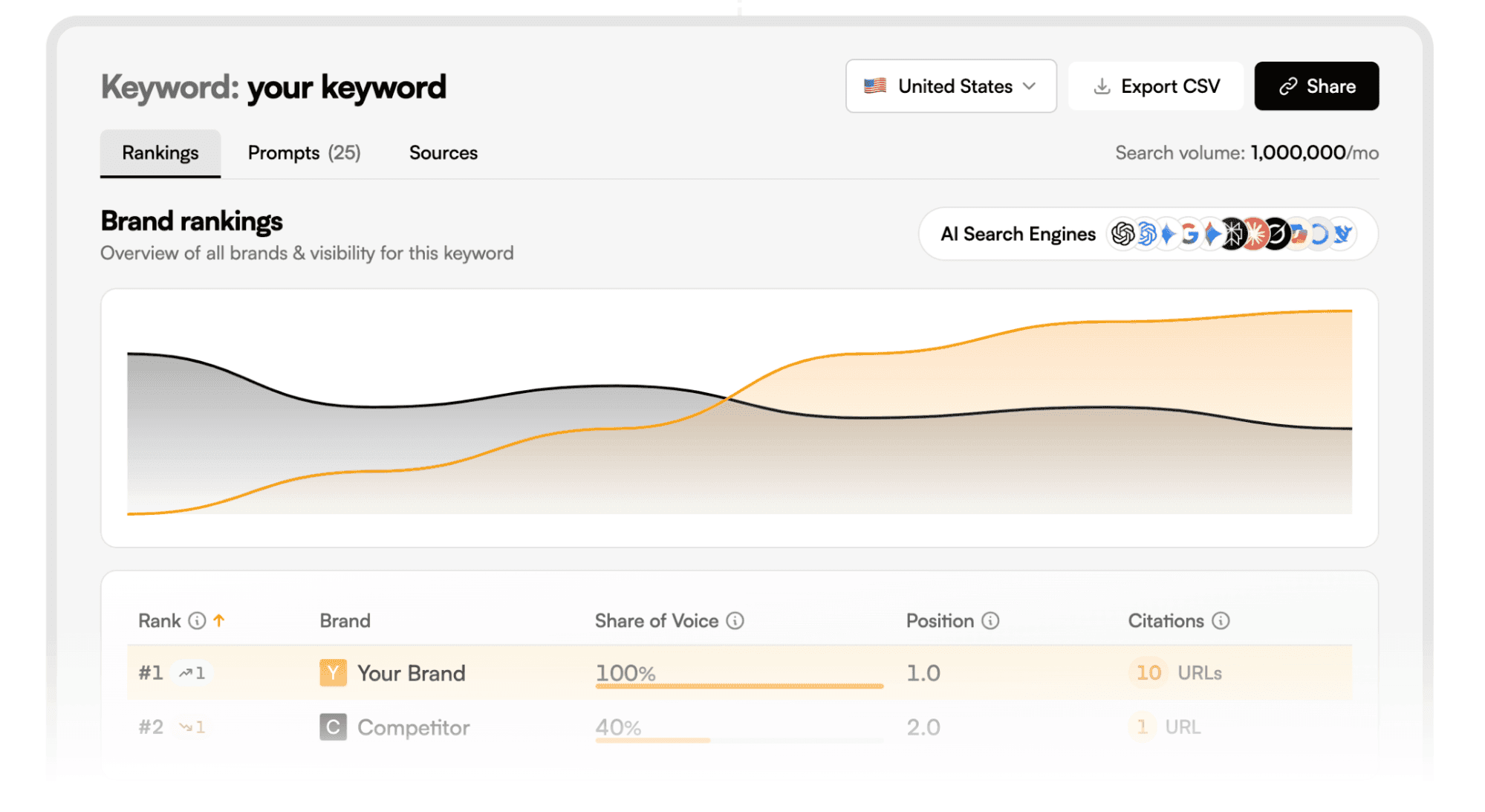This screenshot has height=812, width=1485.
Task: Expand the AI Search Engines selector
Action: [1017, 234]
